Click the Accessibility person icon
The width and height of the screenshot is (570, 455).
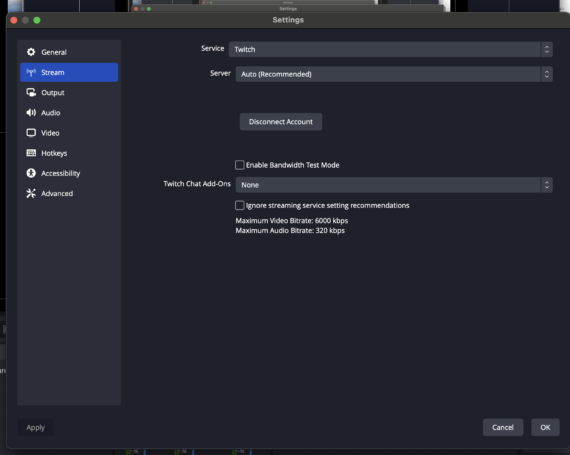(31, 173)
